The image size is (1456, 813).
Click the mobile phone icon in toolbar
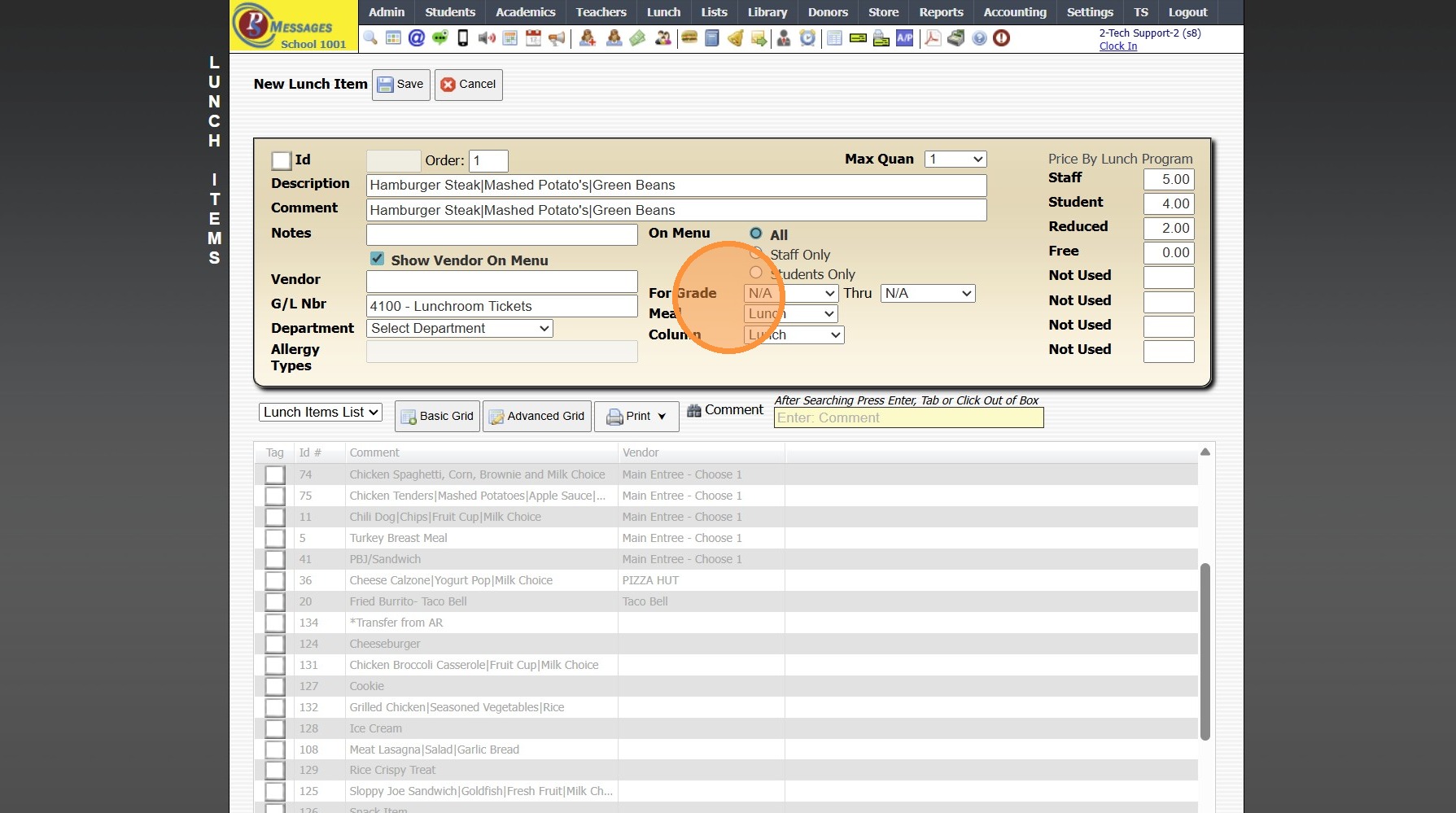pos(463,37)
